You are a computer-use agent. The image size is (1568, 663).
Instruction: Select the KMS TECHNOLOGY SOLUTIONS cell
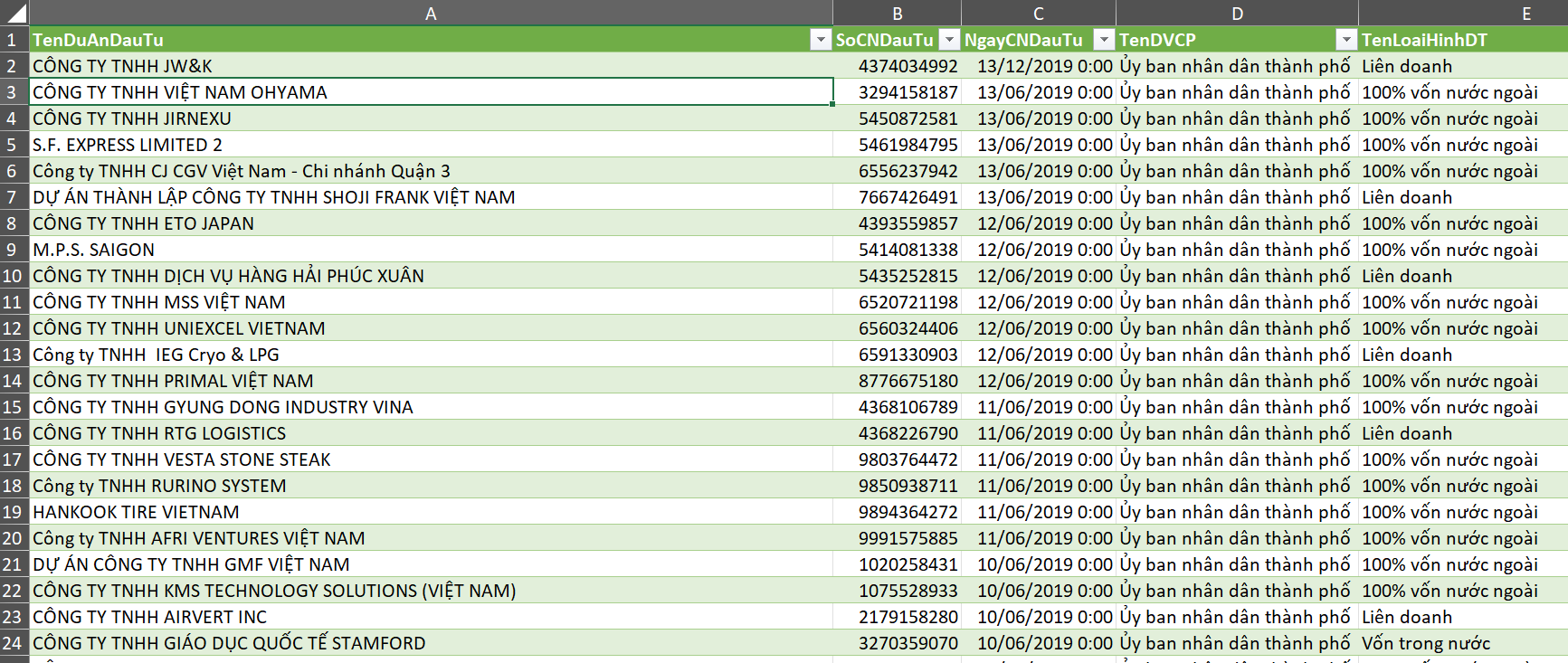pos(431,591)
